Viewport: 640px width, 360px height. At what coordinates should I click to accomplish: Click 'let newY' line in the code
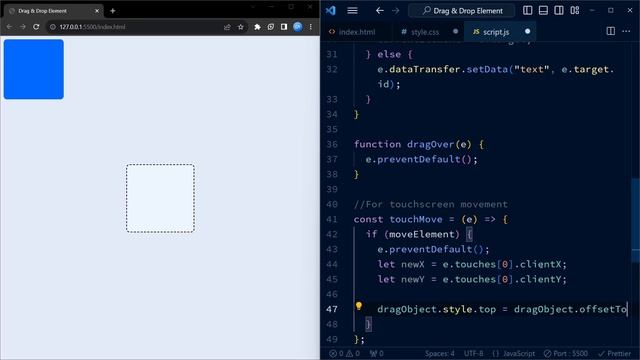472,279
